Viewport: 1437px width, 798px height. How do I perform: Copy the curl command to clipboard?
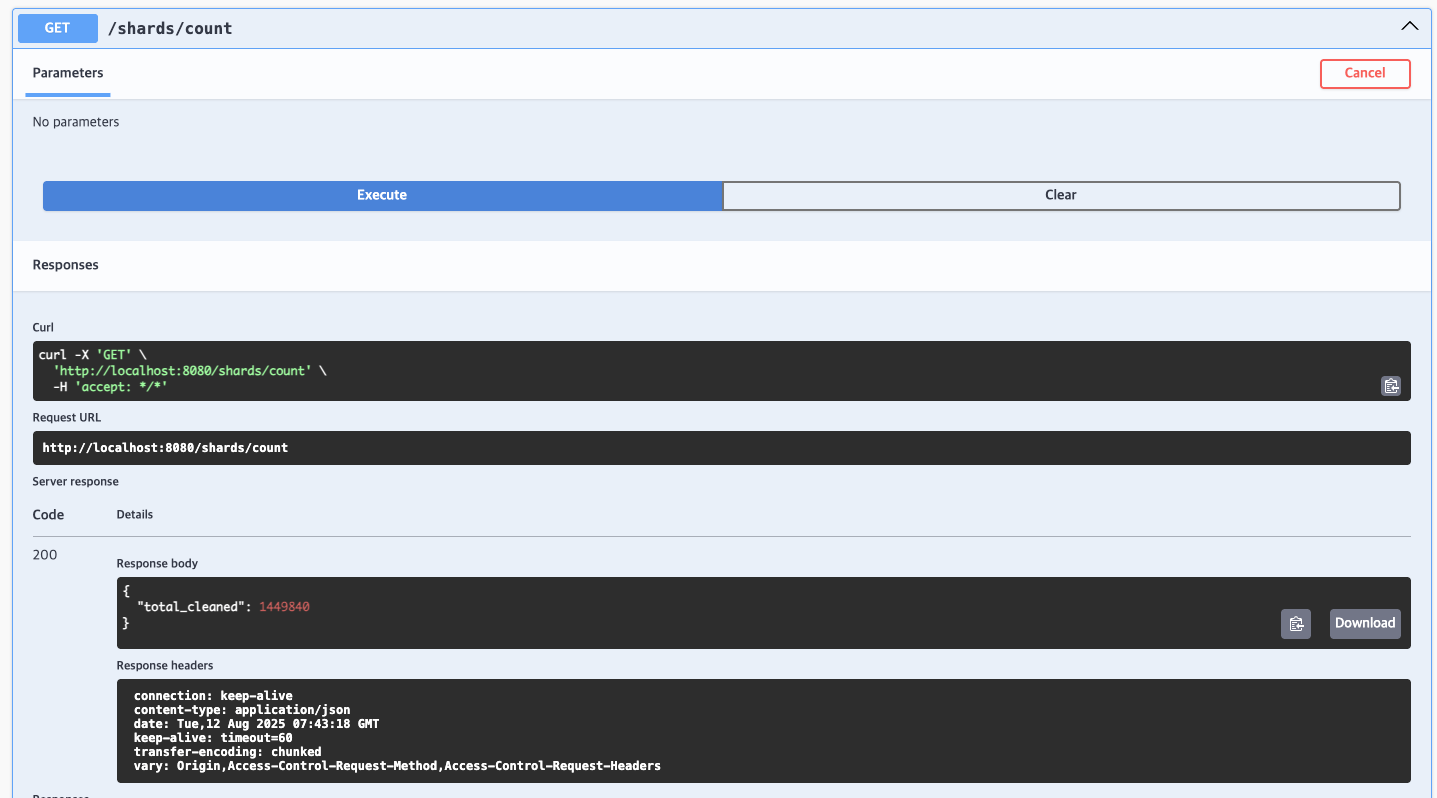point(1390,386)
